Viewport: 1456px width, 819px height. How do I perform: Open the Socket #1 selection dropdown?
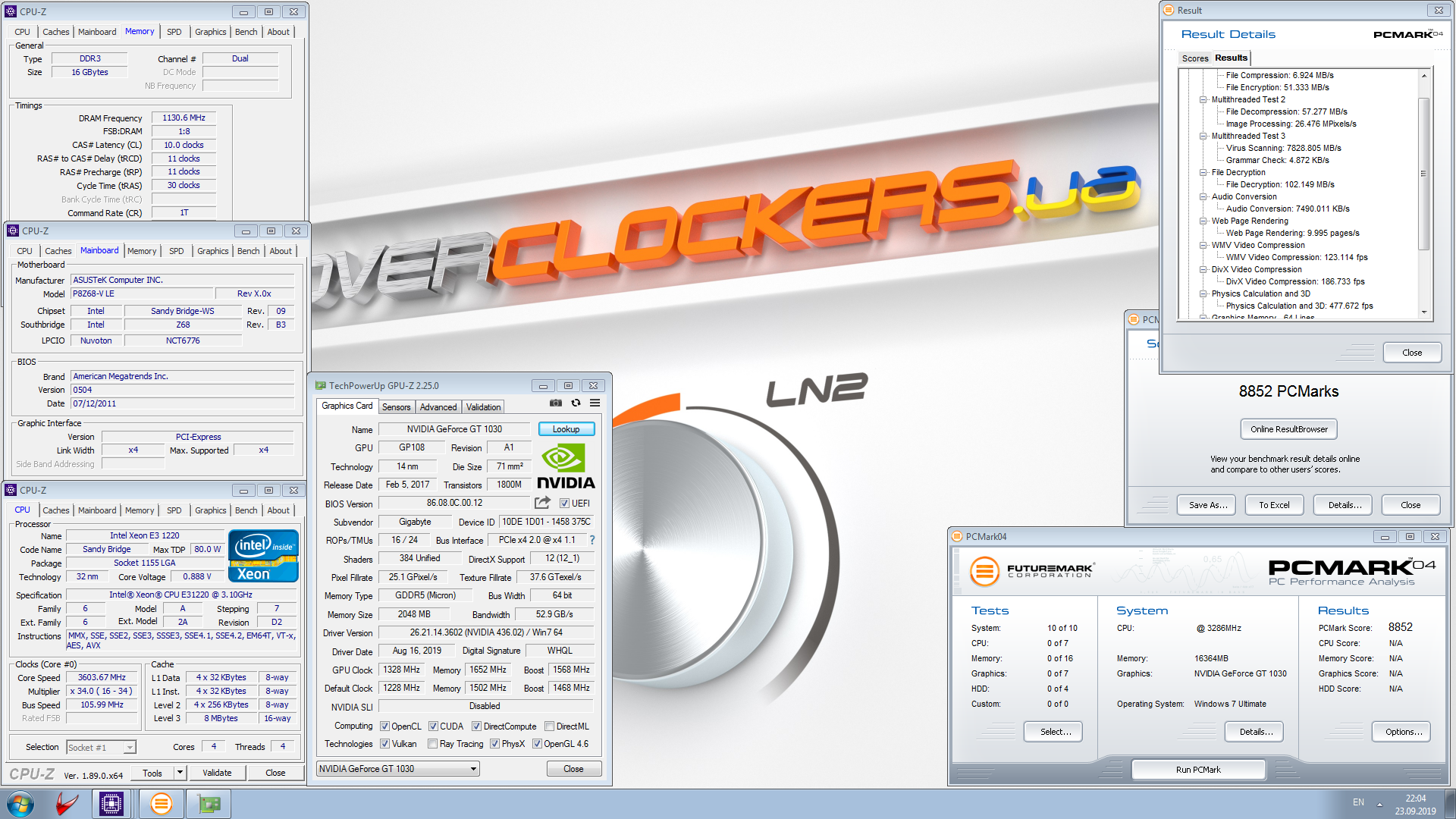click(x=101, y=748)
